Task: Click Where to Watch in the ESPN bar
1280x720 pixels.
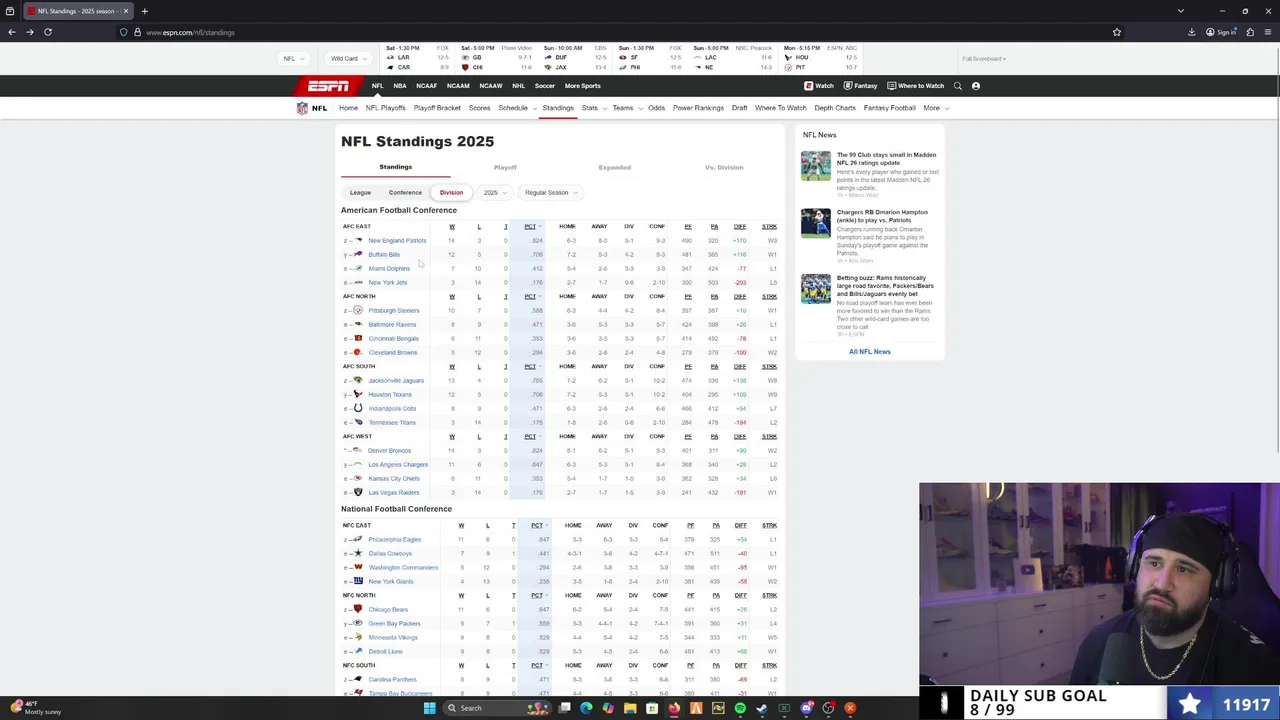Action: pyautogui.click(x=916, y=86)
